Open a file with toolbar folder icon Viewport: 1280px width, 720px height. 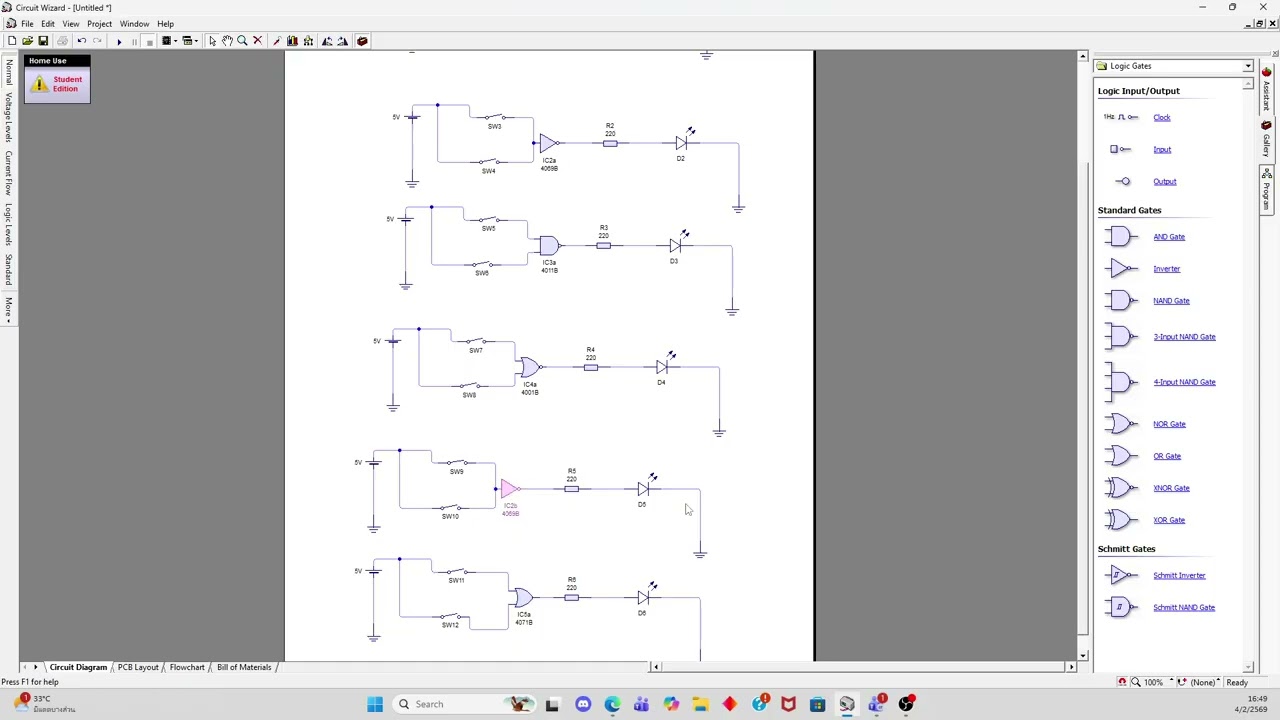[27, 41]
